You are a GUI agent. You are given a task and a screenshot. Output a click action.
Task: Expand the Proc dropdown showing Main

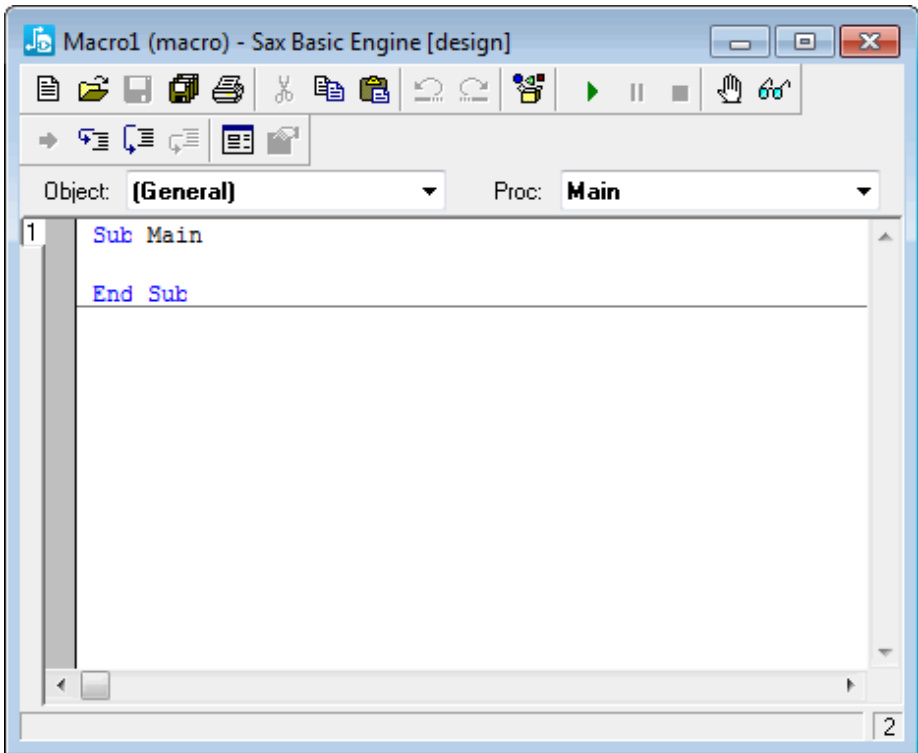(864, 192)
